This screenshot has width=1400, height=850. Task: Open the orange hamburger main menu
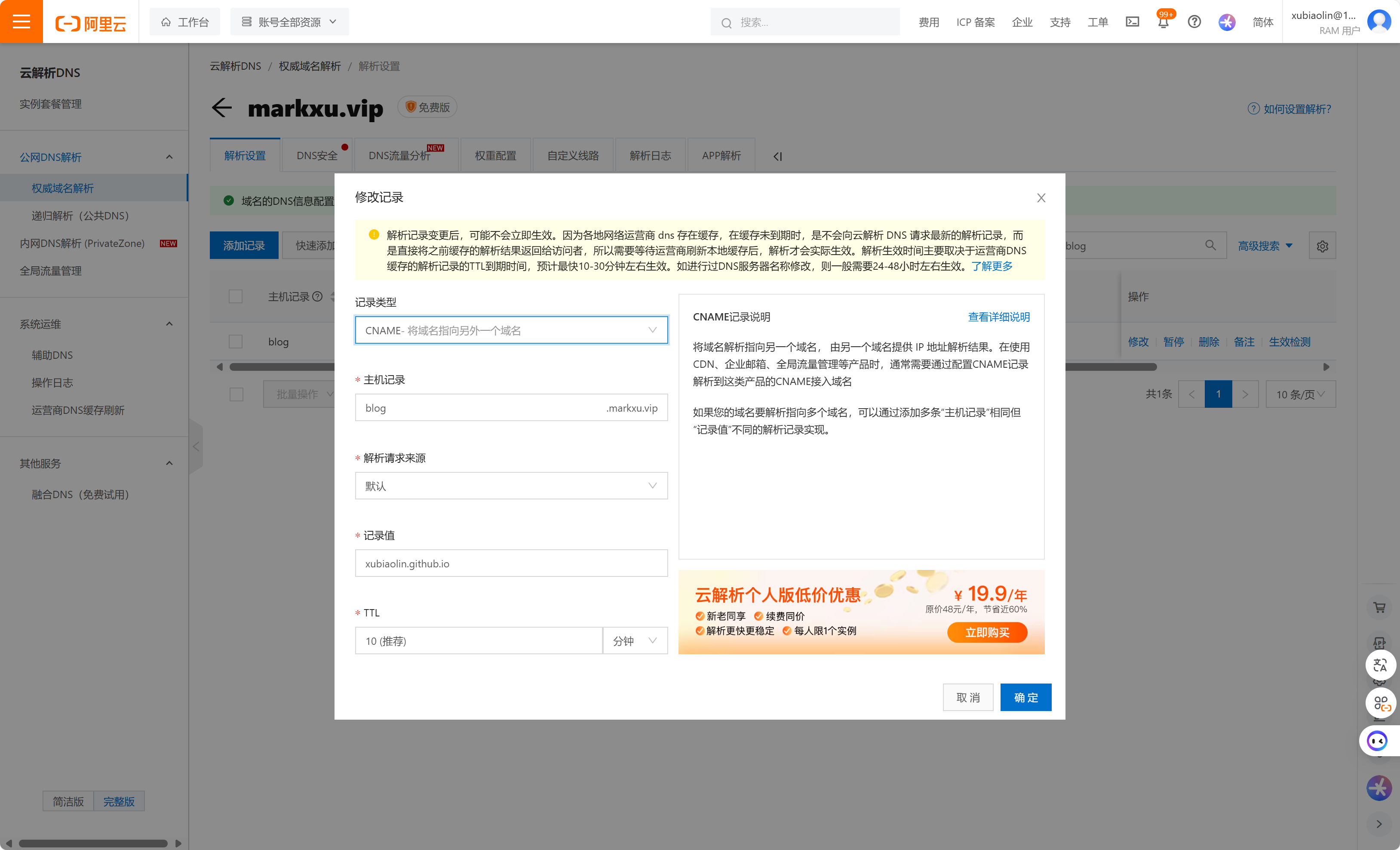click(x=21, y=22)
